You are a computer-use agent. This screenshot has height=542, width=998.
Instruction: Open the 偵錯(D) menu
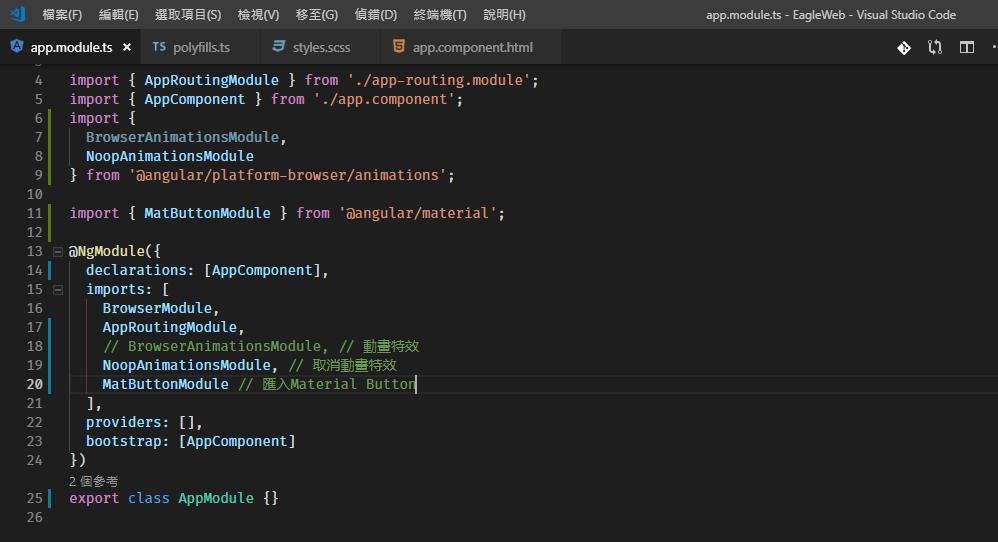click(x=376, y=15)
